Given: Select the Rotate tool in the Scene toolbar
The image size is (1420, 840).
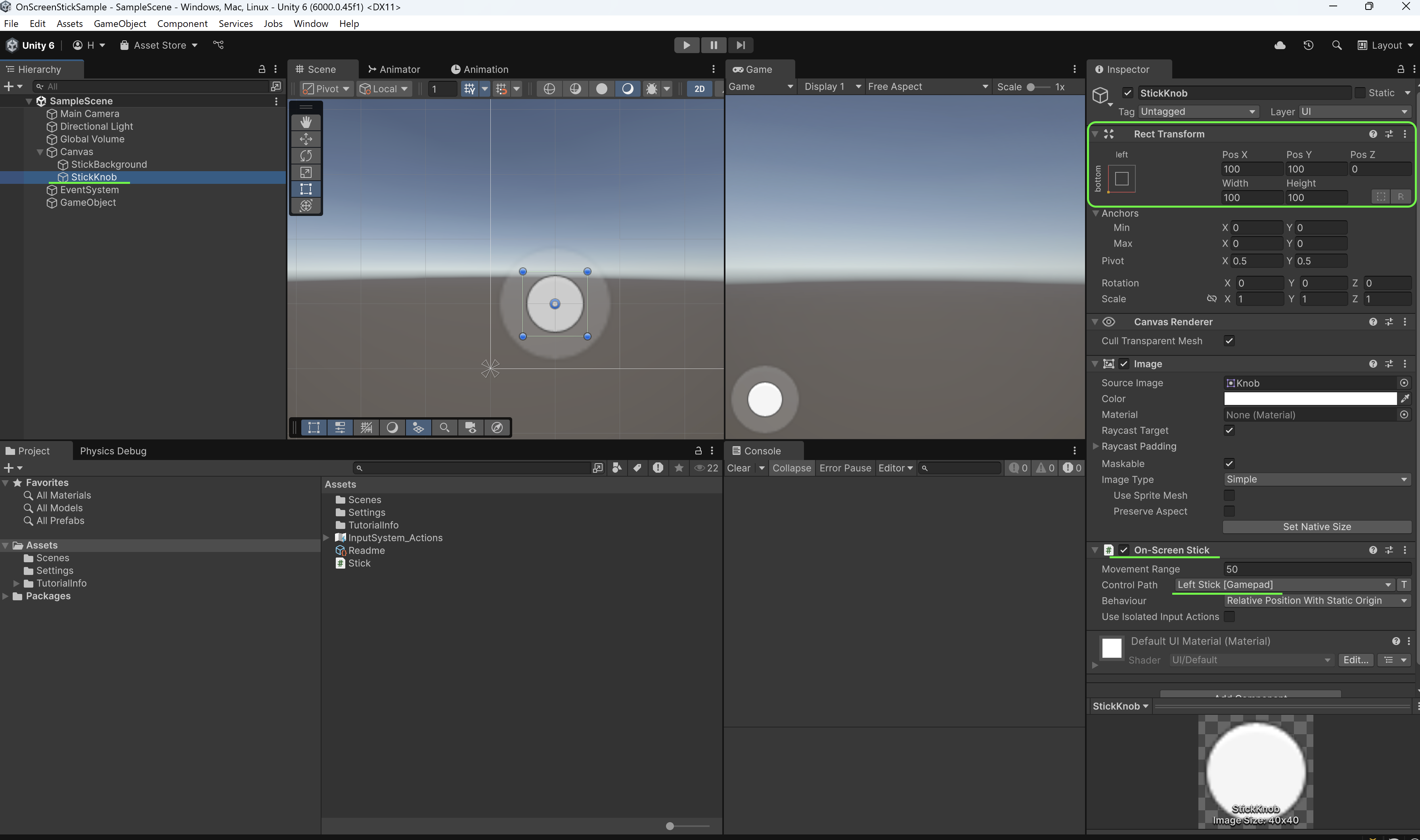Looking at the screenshot, I should tap(306, 156).
